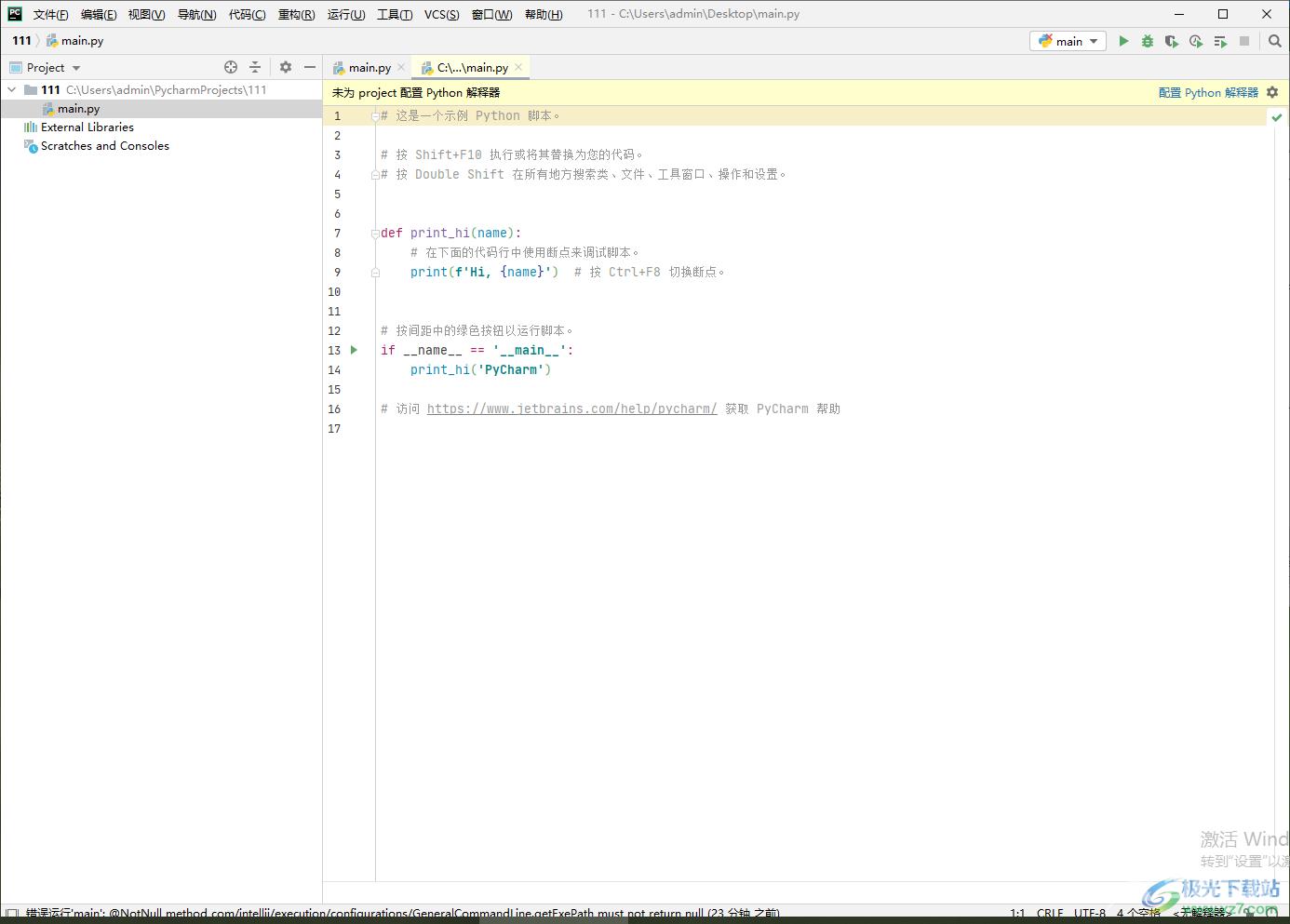Open the 运行(U) menu
Image resolution: width=1290 pixels, height=924 pixels.
(x=346, y=14)
